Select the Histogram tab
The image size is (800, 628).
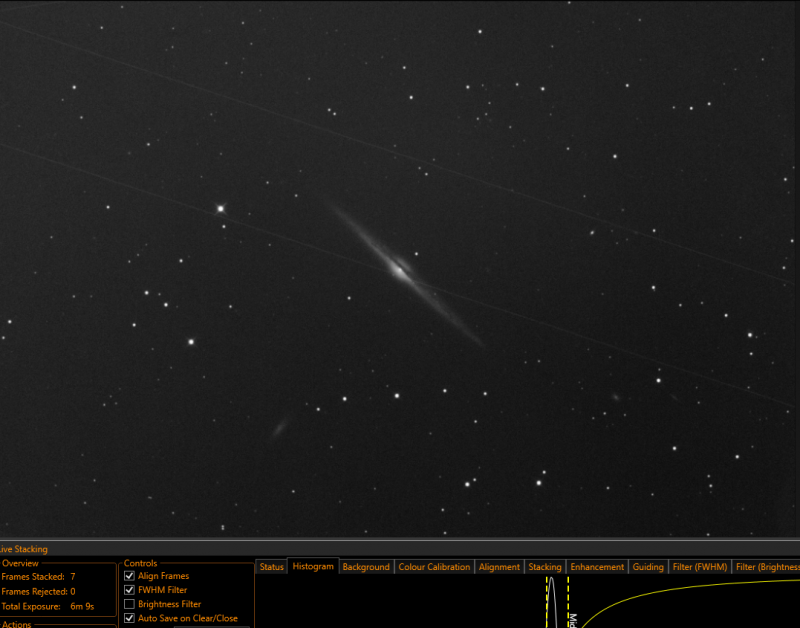click(313, 566)
